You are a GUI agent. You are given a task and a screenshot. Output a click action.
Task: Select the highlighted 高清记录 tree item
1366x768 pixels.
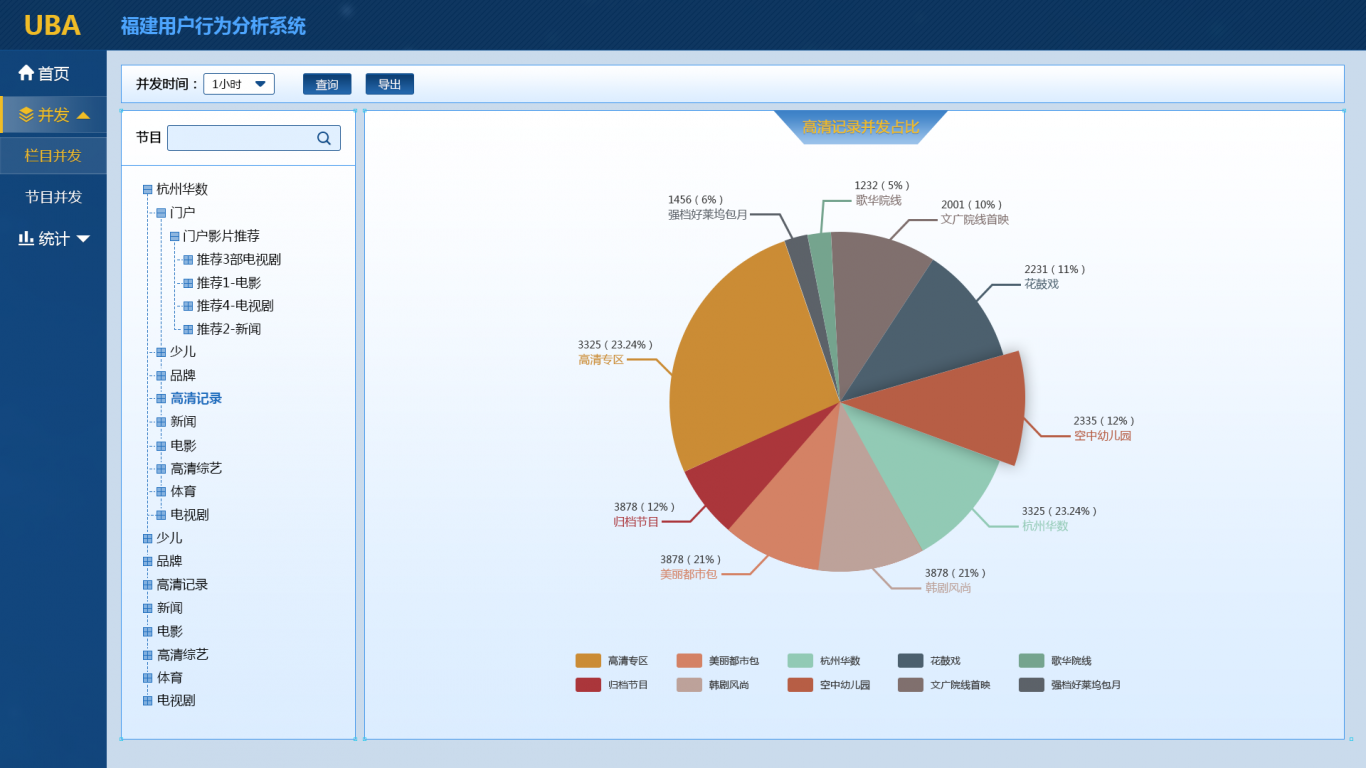tap(196, 399)
